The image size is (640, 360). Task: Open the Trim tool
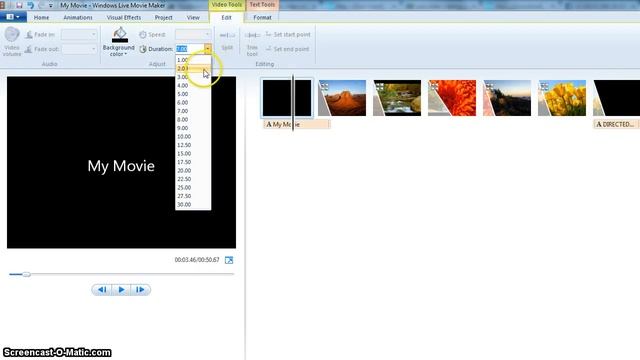[x=252, y=43]
